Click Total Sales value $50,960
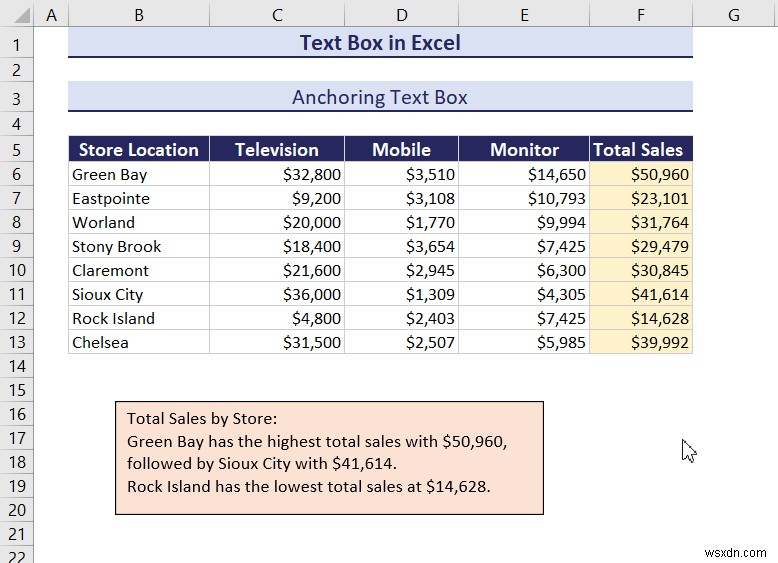 pyautogui.click(x=641, y=174)
